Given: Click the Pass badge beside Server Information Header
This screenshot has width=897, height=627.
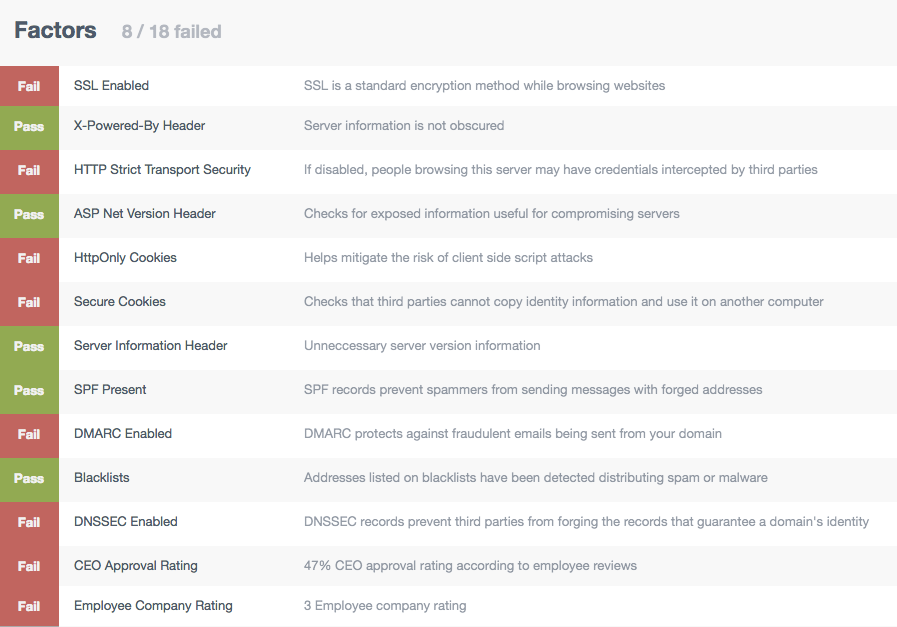Looking at the screenshot, I should click(29, 346).
